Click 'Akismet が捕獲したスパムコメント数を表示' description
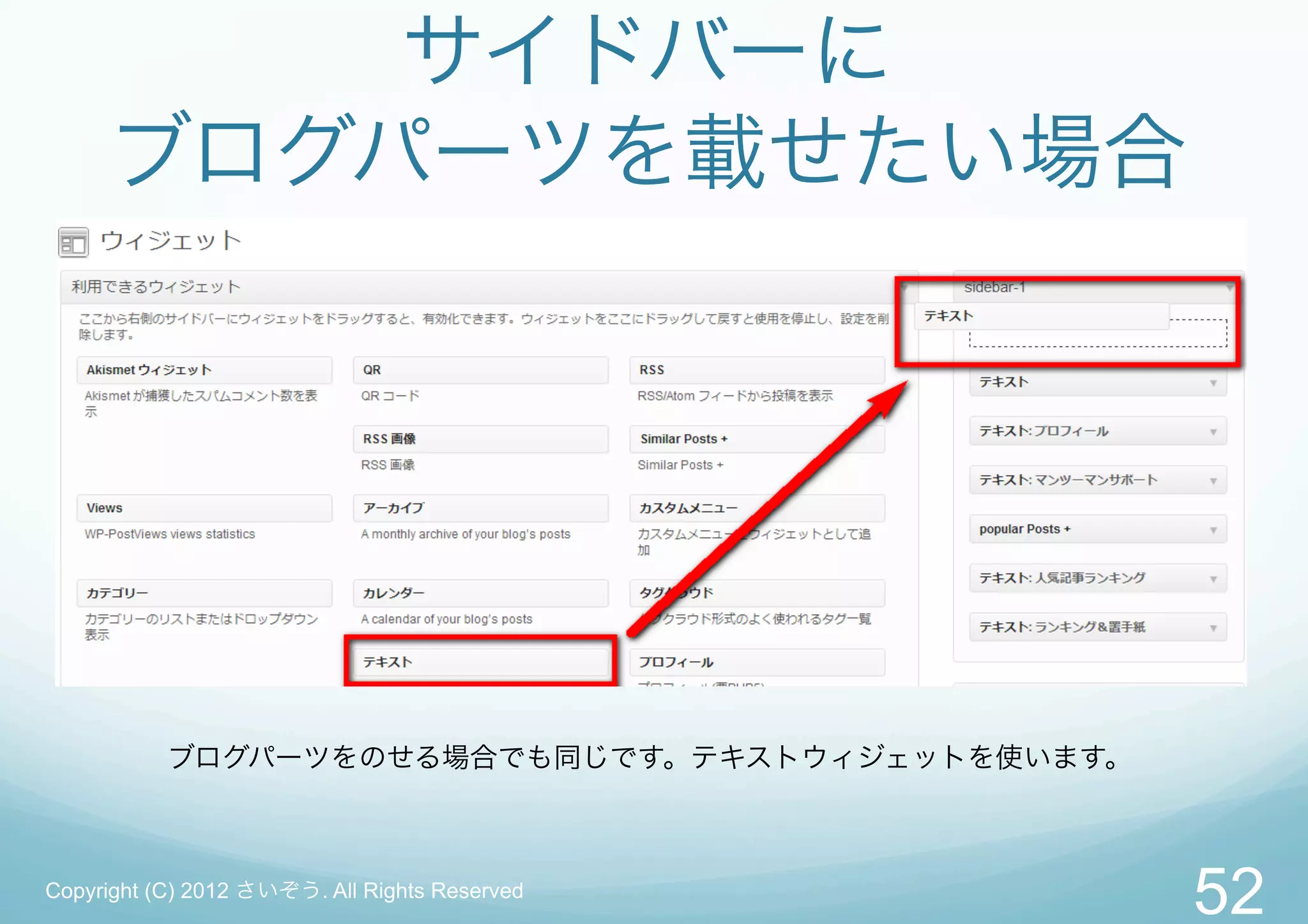1308x924 pixels. point(201,404)
